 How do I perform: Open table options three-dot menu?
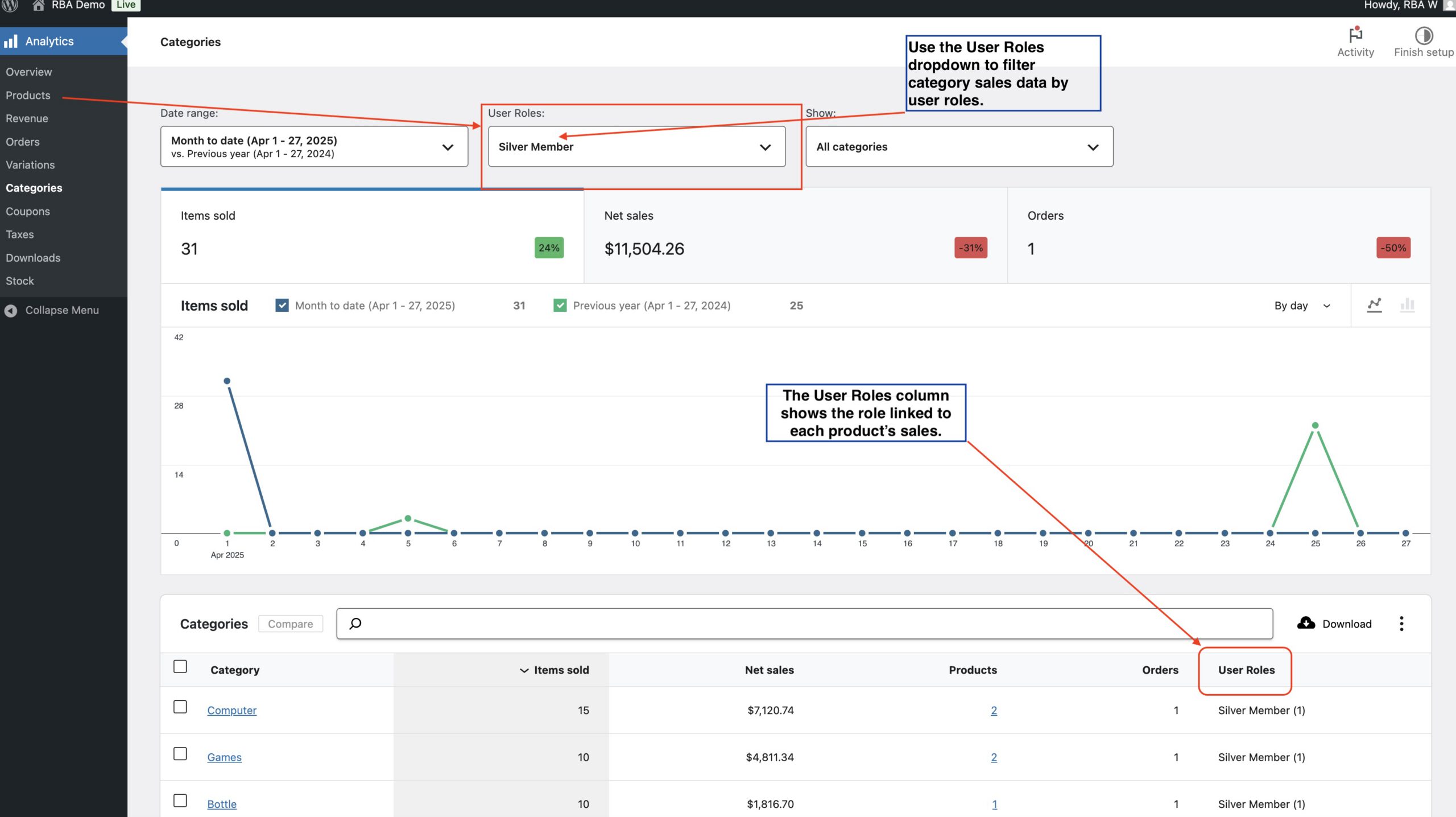coord(1401,624)
